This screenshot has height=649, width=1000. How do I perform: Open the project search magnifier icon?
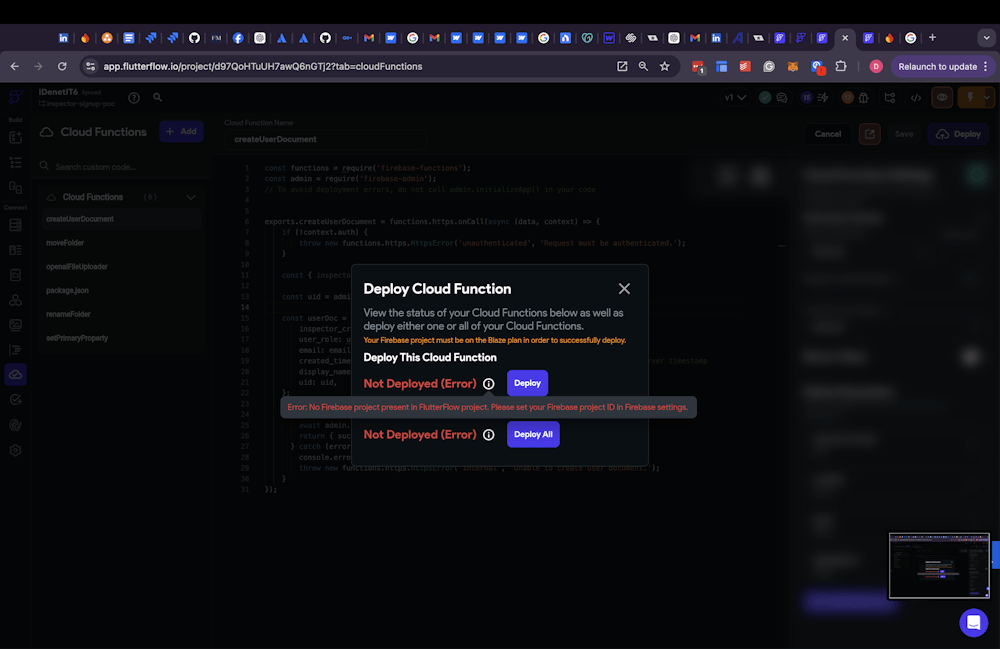(x=158, y=98)
